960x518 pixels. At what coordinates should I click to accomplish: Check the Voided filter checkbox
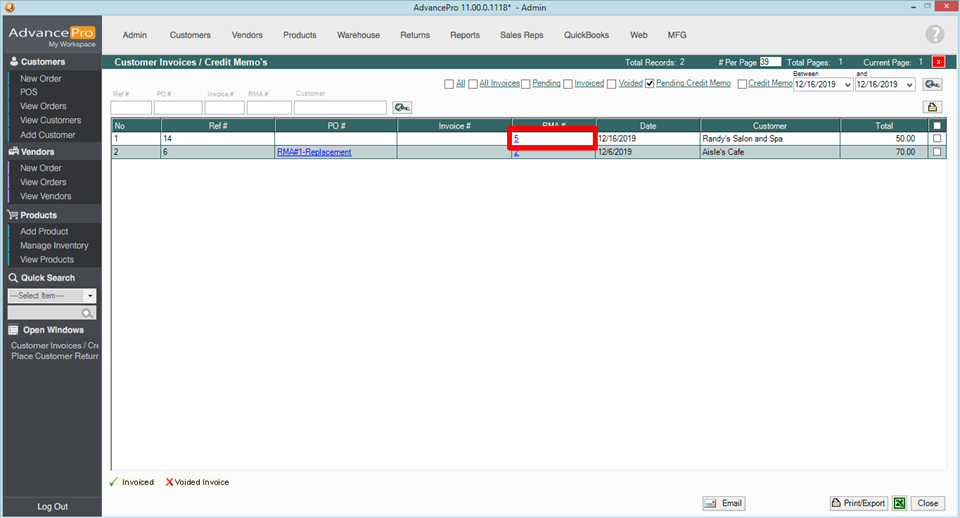click(612, 84)
